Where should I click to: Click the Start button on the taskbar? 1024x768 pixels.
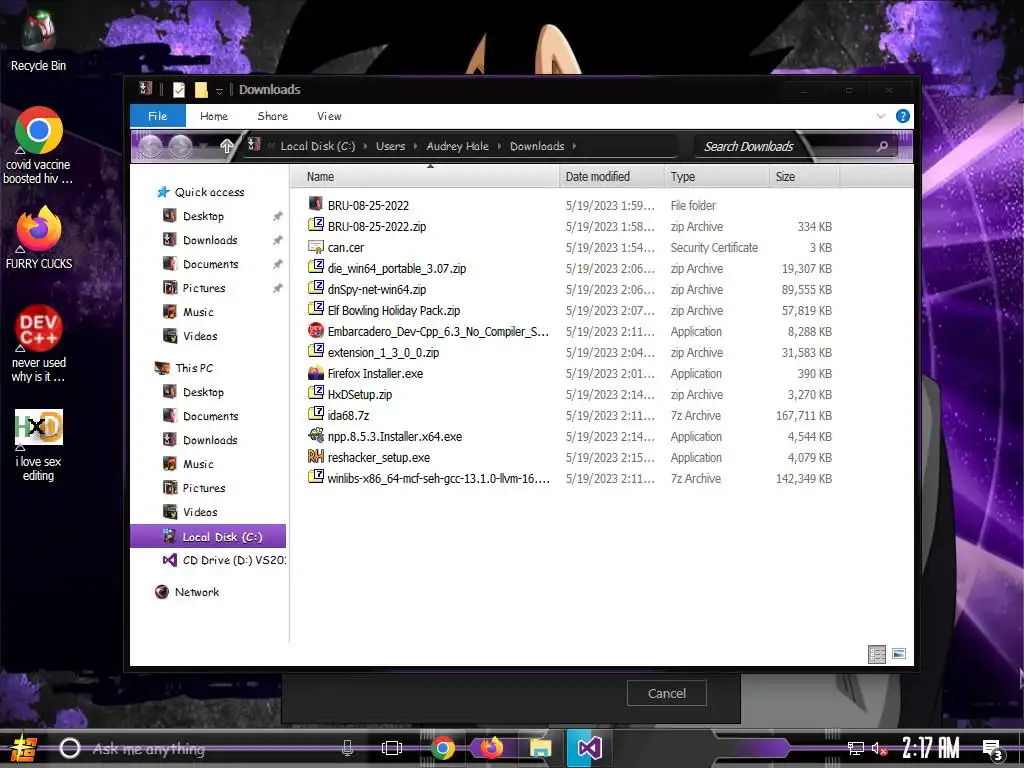coord(23,748)
